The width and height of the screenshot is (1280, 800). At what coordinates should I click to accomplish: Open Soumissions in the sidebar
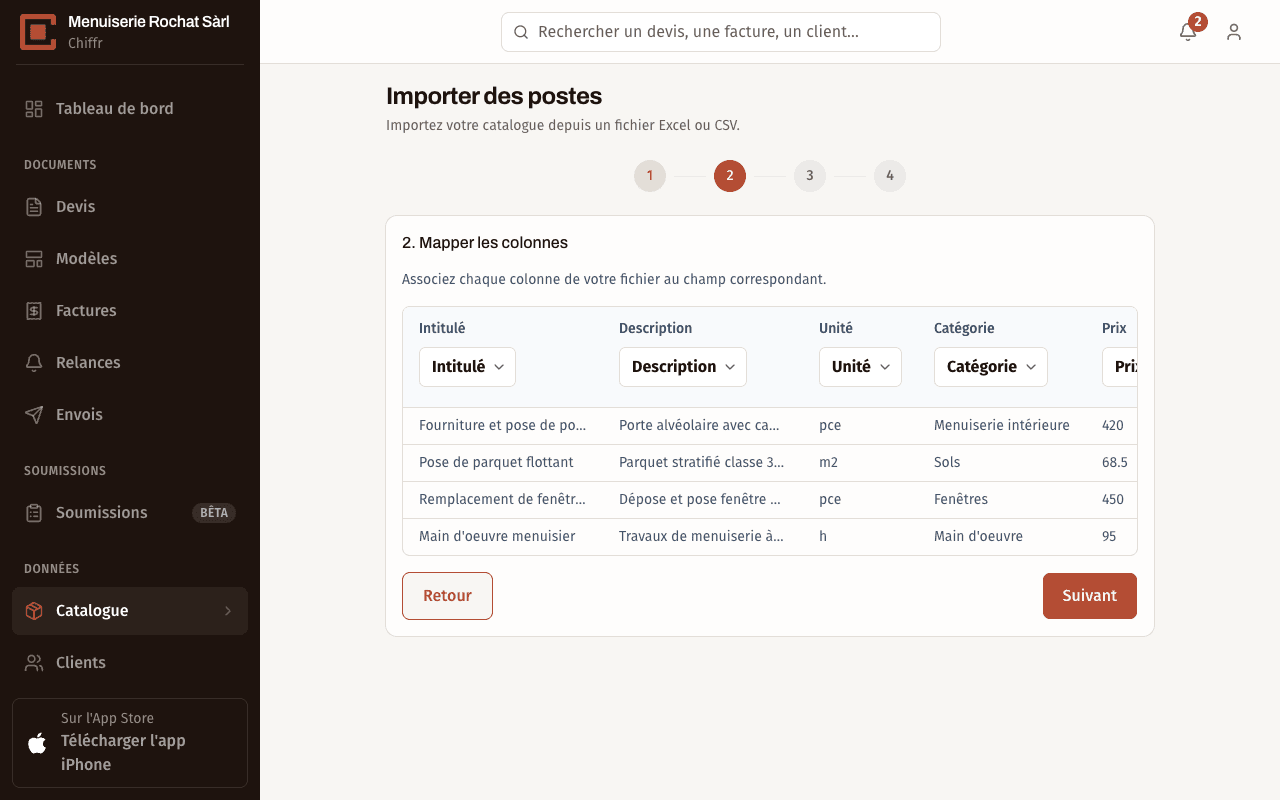pos(130,513)
